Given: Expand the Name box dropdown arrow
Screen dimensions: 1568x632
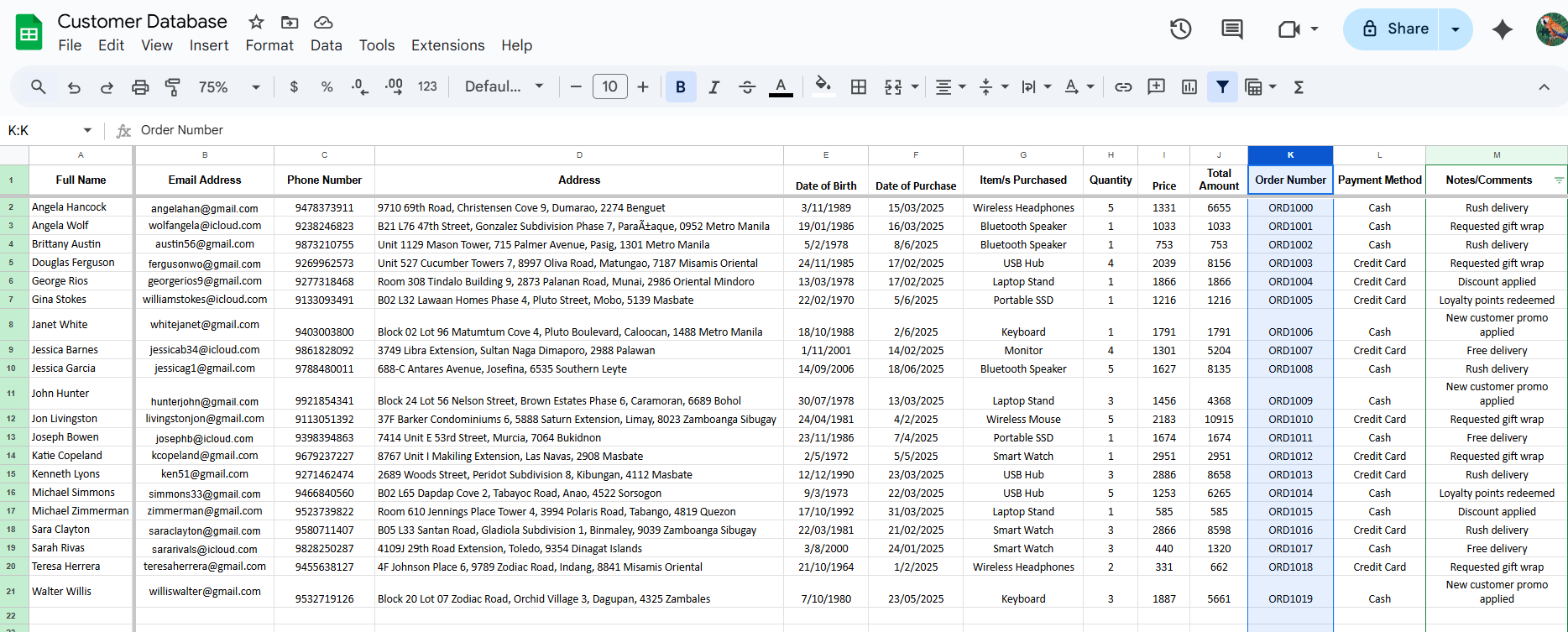Looking at the screenshot, I should (87, 130).
